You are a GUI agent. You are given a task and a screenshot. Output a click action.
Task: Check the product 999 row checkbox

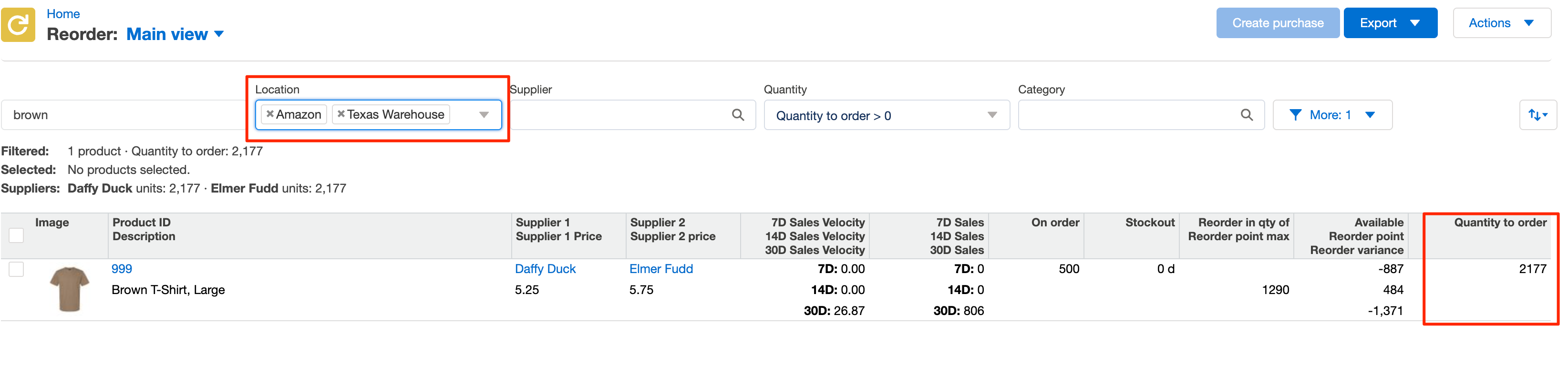[x=16, y=269]
